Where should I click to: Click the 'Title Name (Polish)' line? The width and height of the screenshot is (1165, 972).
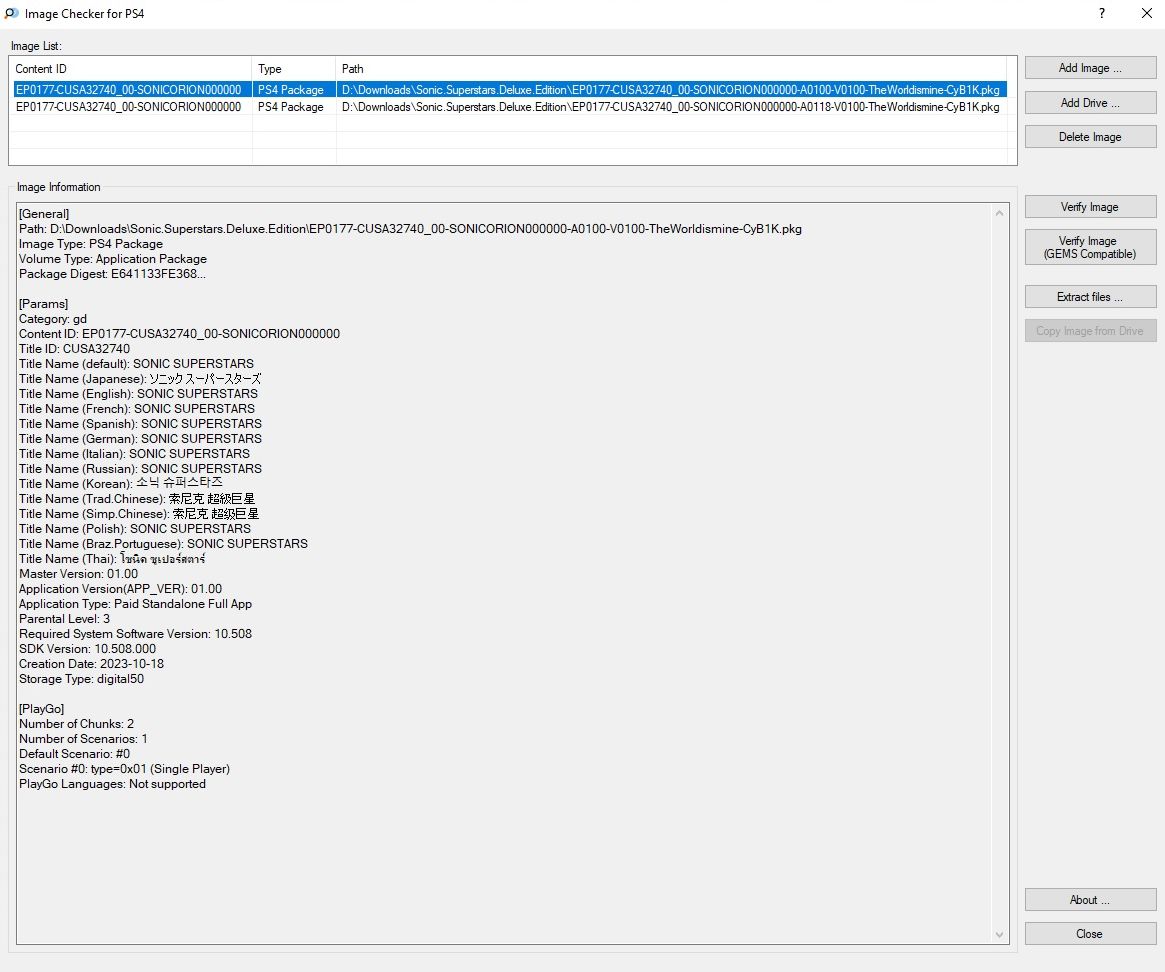134,528
